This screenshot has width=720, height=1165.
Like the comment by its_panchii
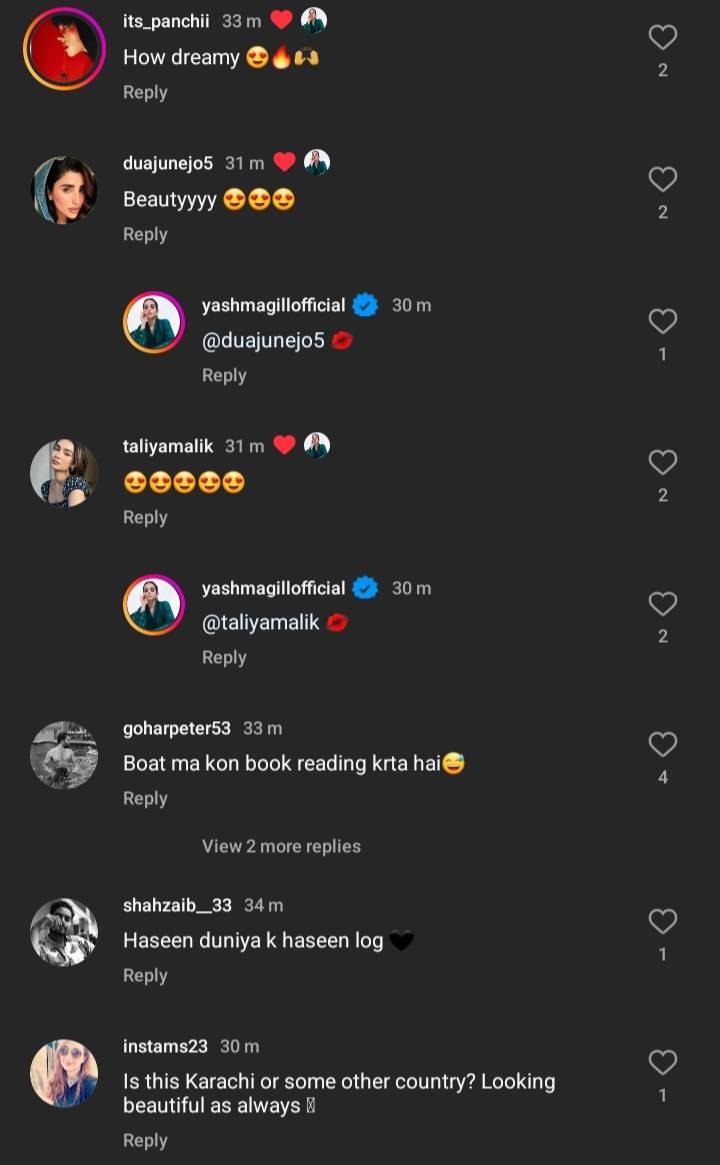click(662, 38)
